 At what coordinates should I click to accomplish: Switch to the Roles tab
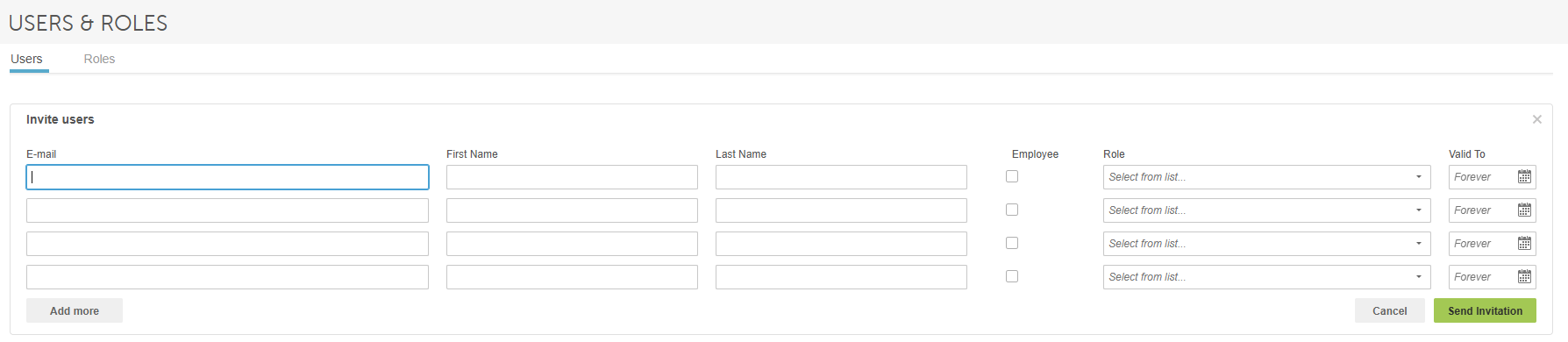99,59
